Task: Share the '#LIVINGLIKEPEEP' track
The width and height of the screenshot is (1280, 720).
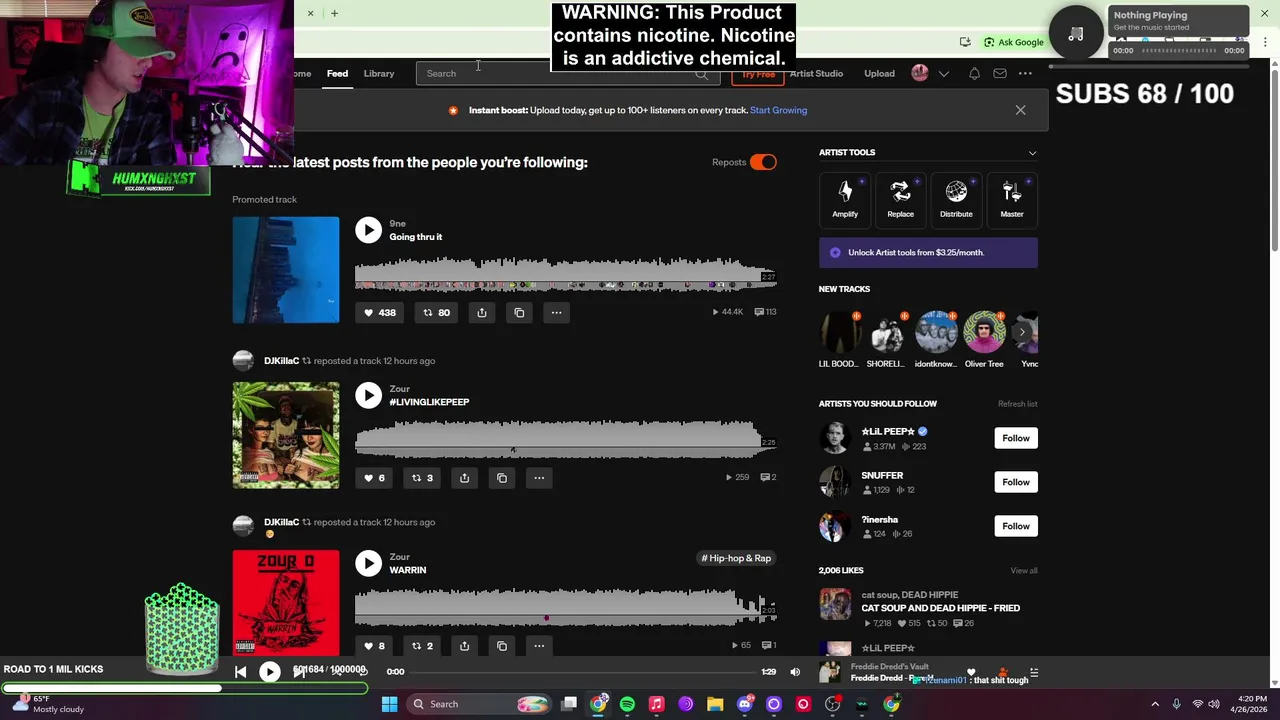Action: pyautogui.click(x=464, y=478)
